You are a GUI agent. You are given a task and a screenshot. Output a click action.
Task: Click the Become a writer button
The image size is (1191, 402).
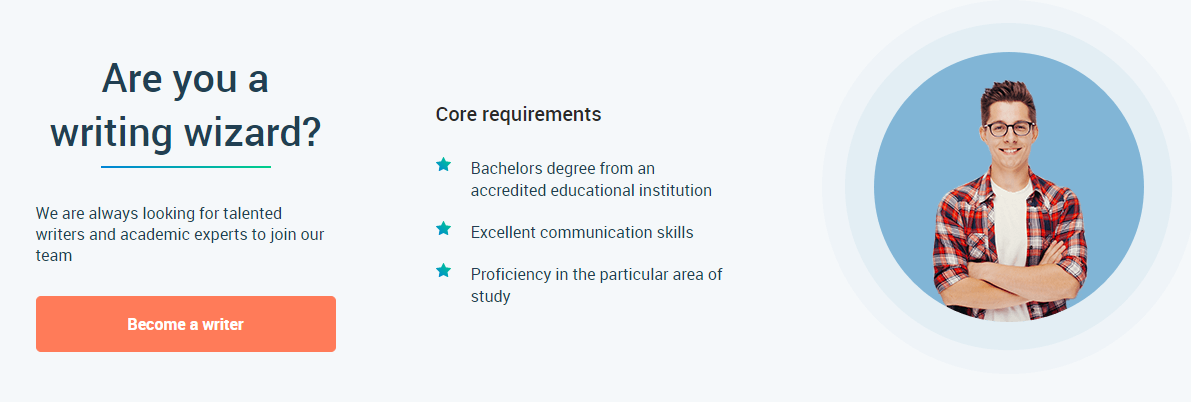coord(185,324)
